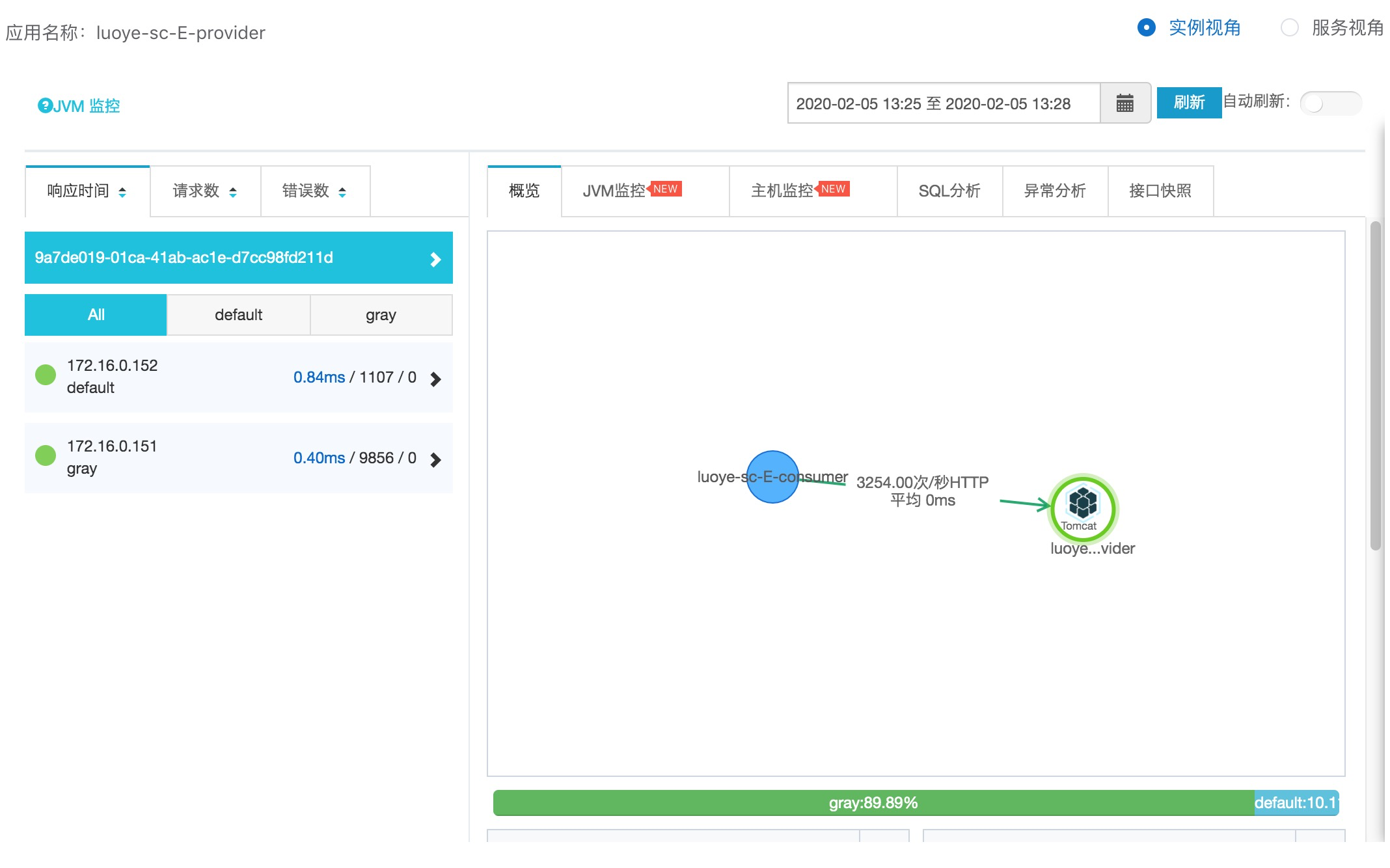Switch to the SQL分析 tab
The height and width of the screenshot is (868, 1390).
tap(949, 191)
